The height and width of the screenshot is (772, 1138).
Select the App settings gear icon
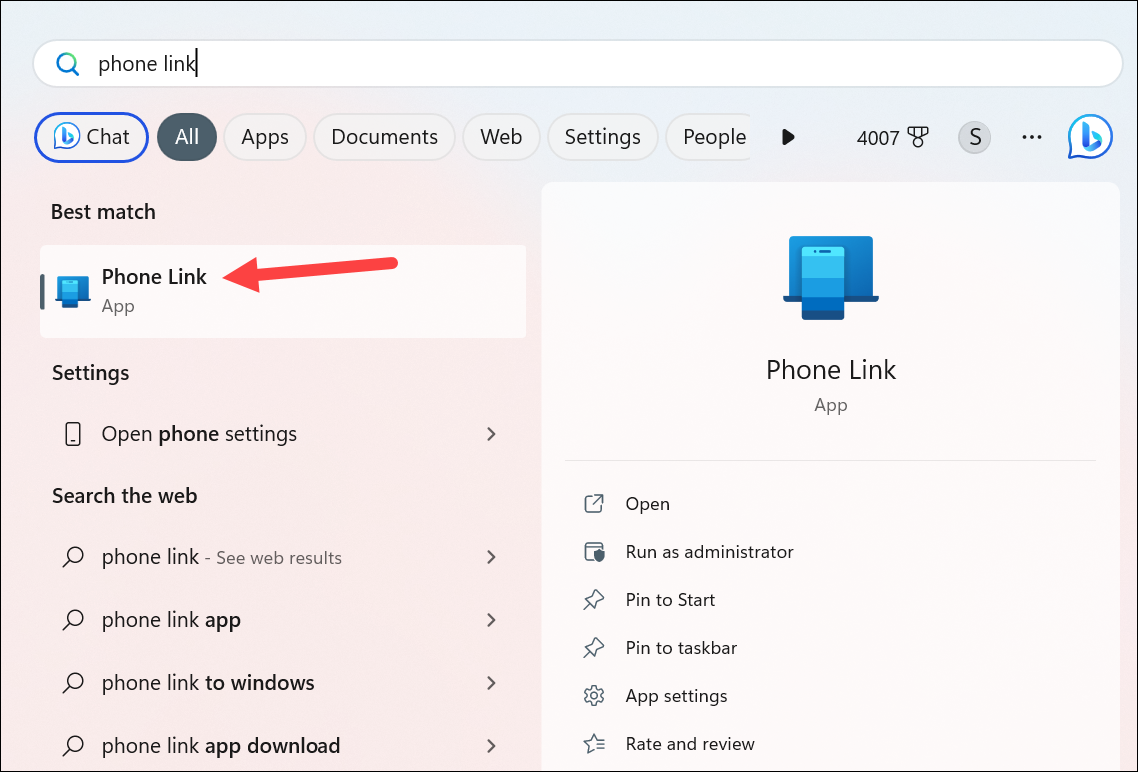[x=594, y=695]
